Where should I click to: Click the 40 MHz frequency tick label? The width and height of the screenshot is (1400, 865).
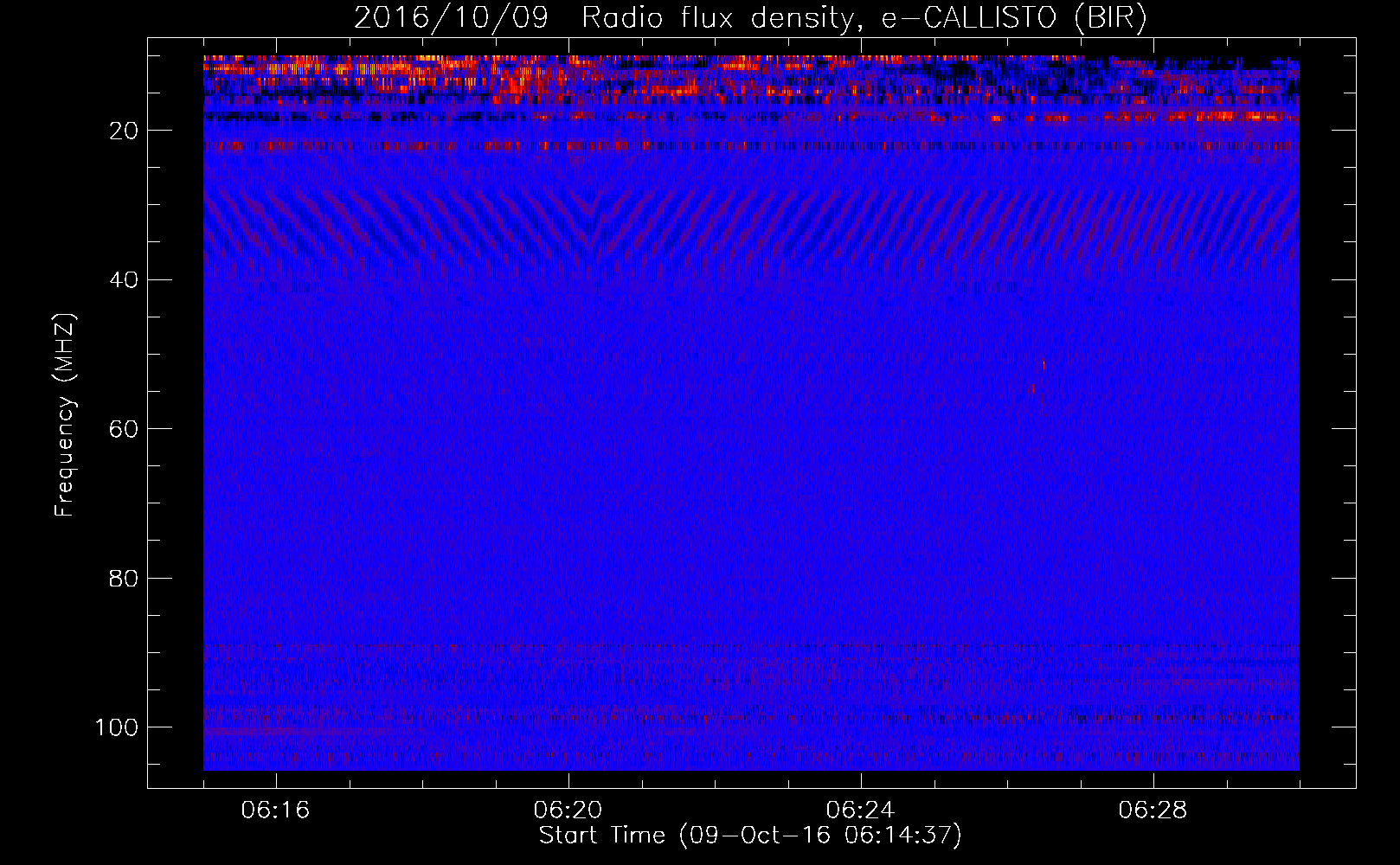click(x=124, y=280)
